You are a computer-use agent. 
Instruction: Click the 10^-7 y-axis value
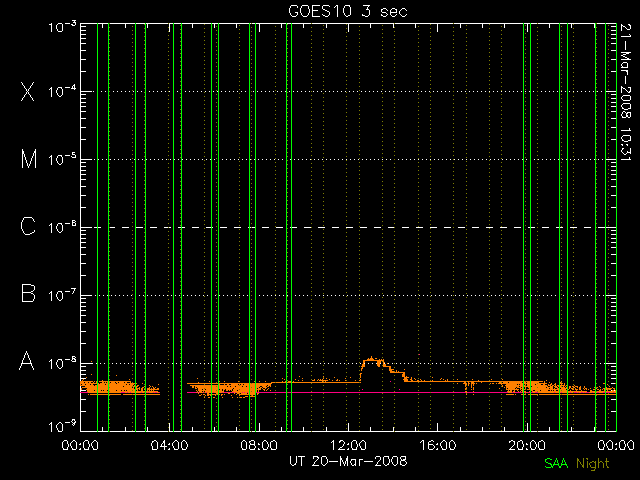62,296
